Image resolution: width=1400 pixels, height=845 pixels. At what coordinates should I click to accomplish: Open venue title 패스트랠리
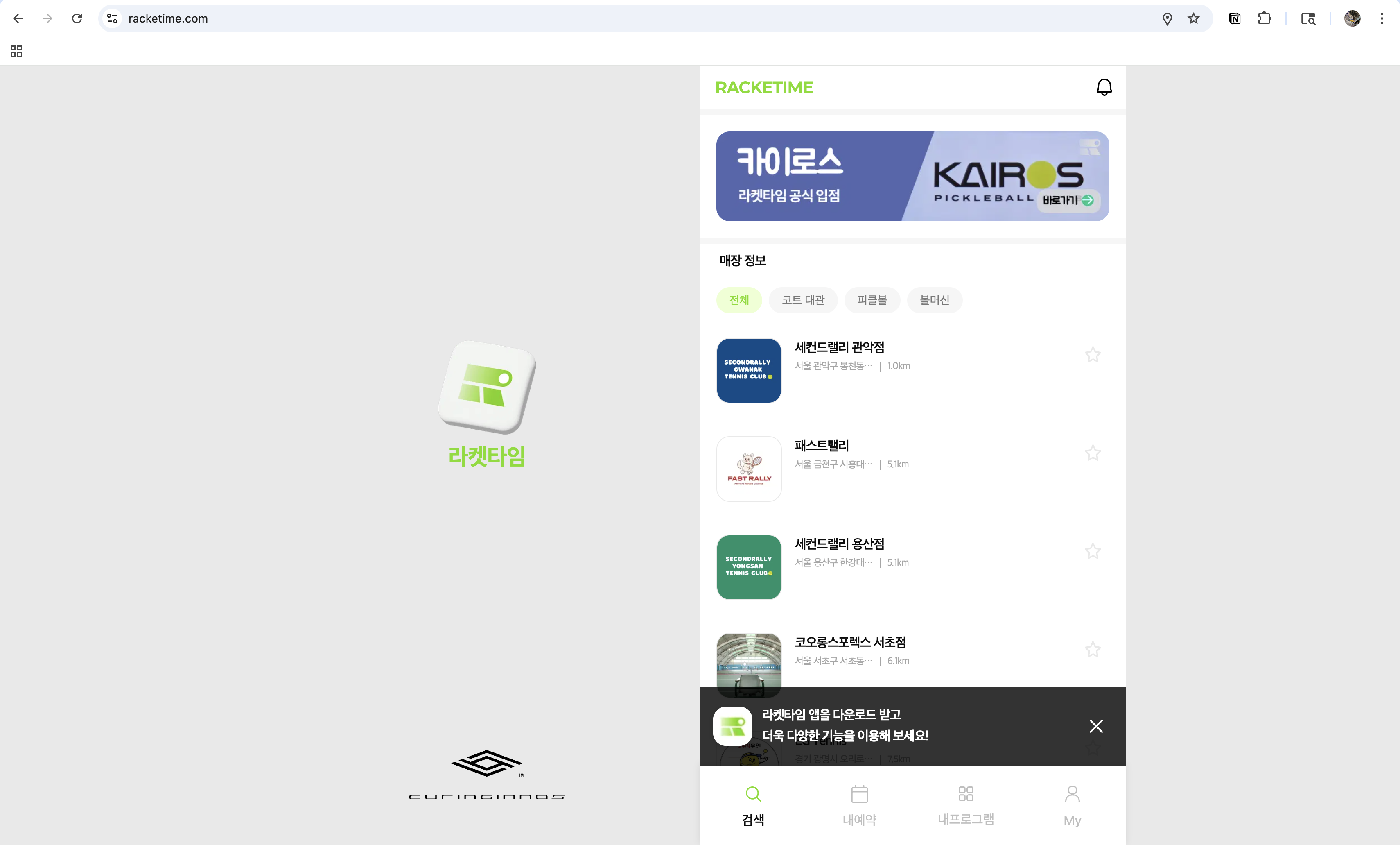point(822,446)
